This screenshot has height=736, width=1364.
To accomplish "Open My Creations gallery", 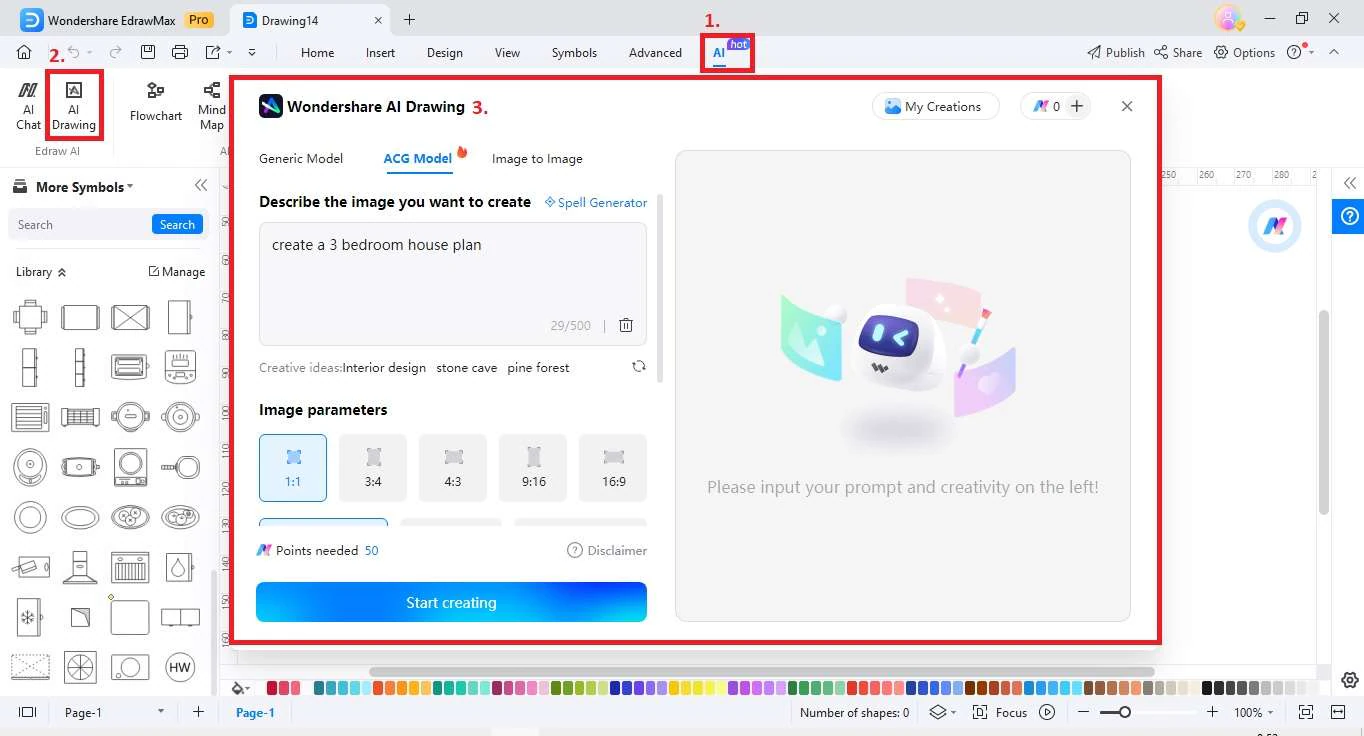I will 934,106.
